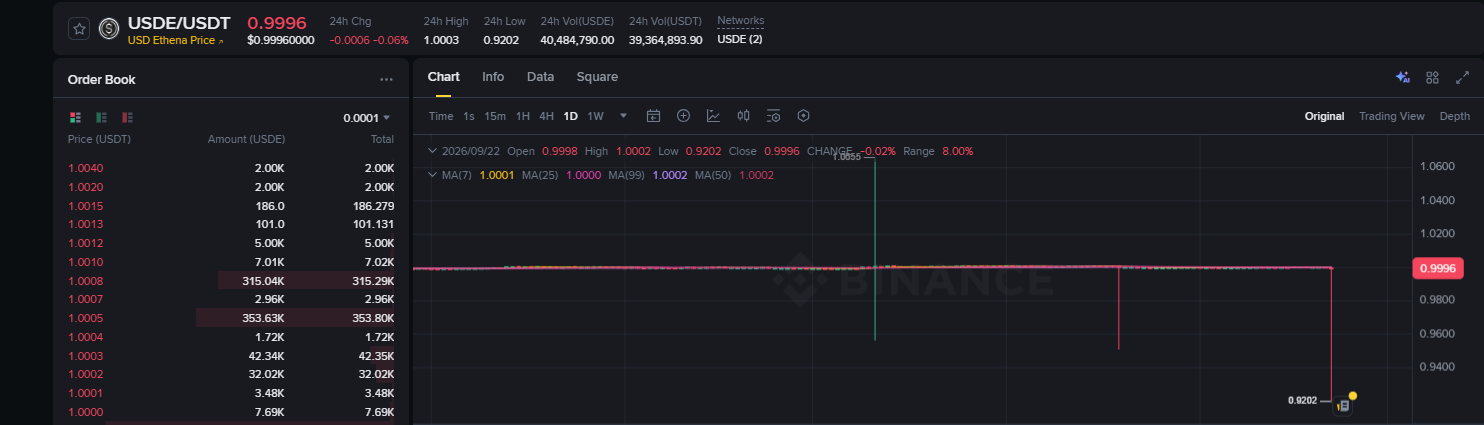Select the Original chart view
Screen dimensions: 1484x425
tap(1324, 116)
